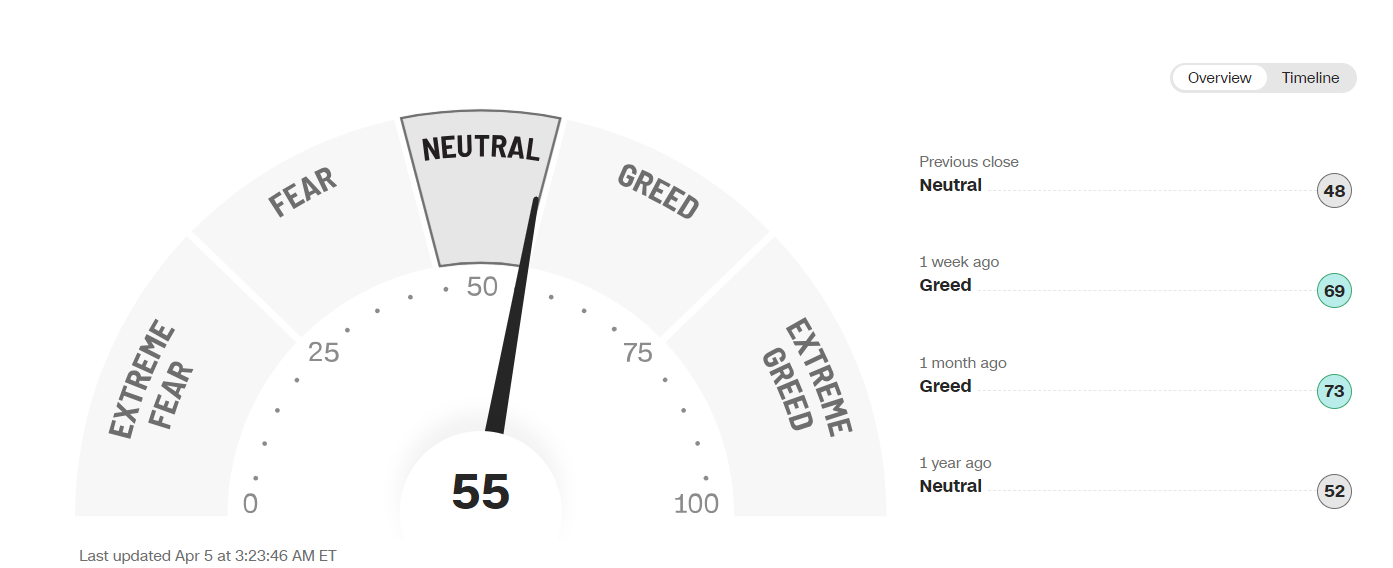Image resolution: width=1393 pixels, height=568 pixels.
Task: Click the 50 gauge scale mark
Action: (482, 287)
